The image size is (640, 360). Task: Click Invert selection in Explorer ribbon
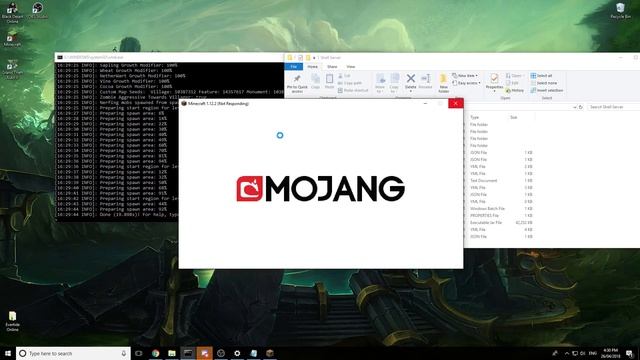point(547,91)
